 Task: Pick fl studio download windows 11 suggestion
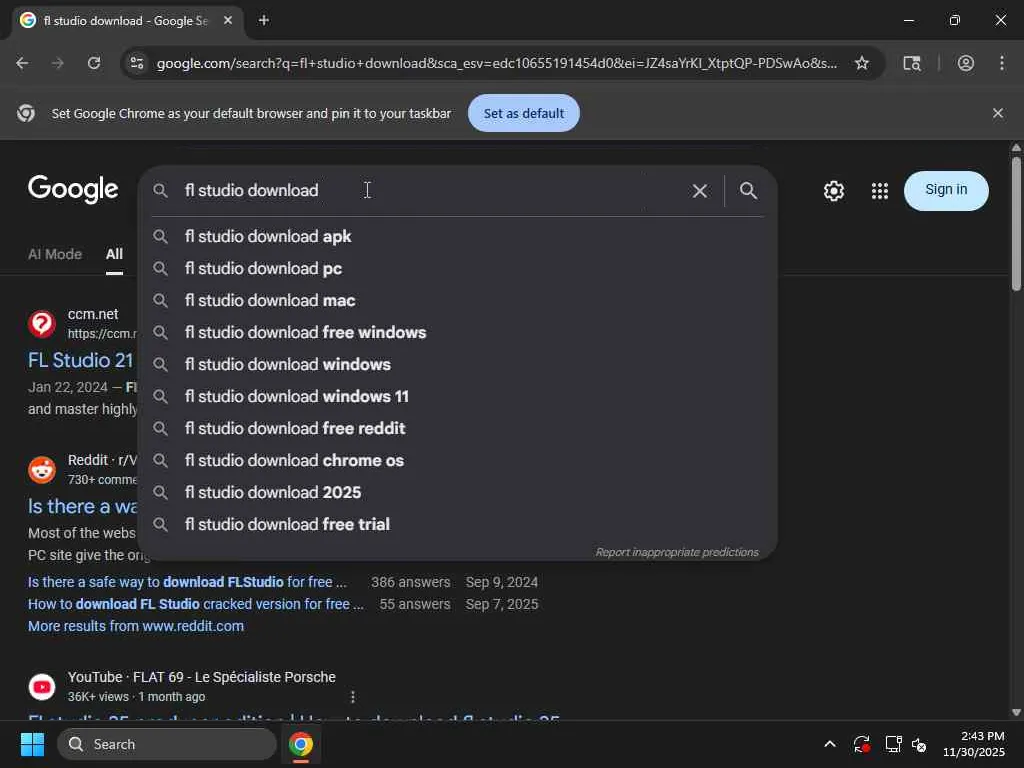(457, 396)
